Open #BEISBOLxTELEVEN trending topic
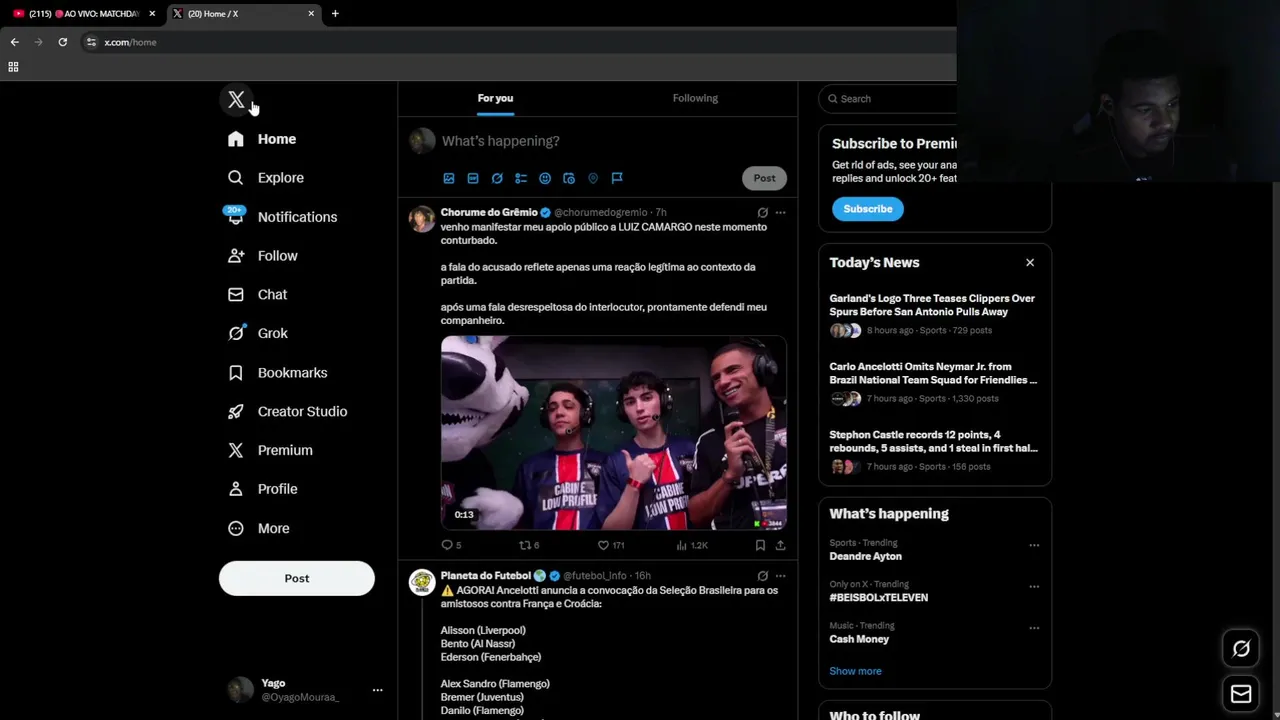Viewport: 1280px width, 720px height. pos(879,598)
